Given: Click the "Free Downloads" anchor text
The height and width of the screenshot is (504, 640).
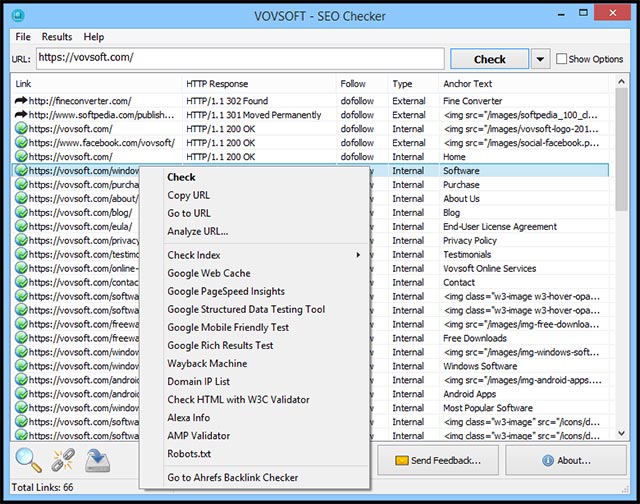Looking at the screenshot, I should 475,338.
